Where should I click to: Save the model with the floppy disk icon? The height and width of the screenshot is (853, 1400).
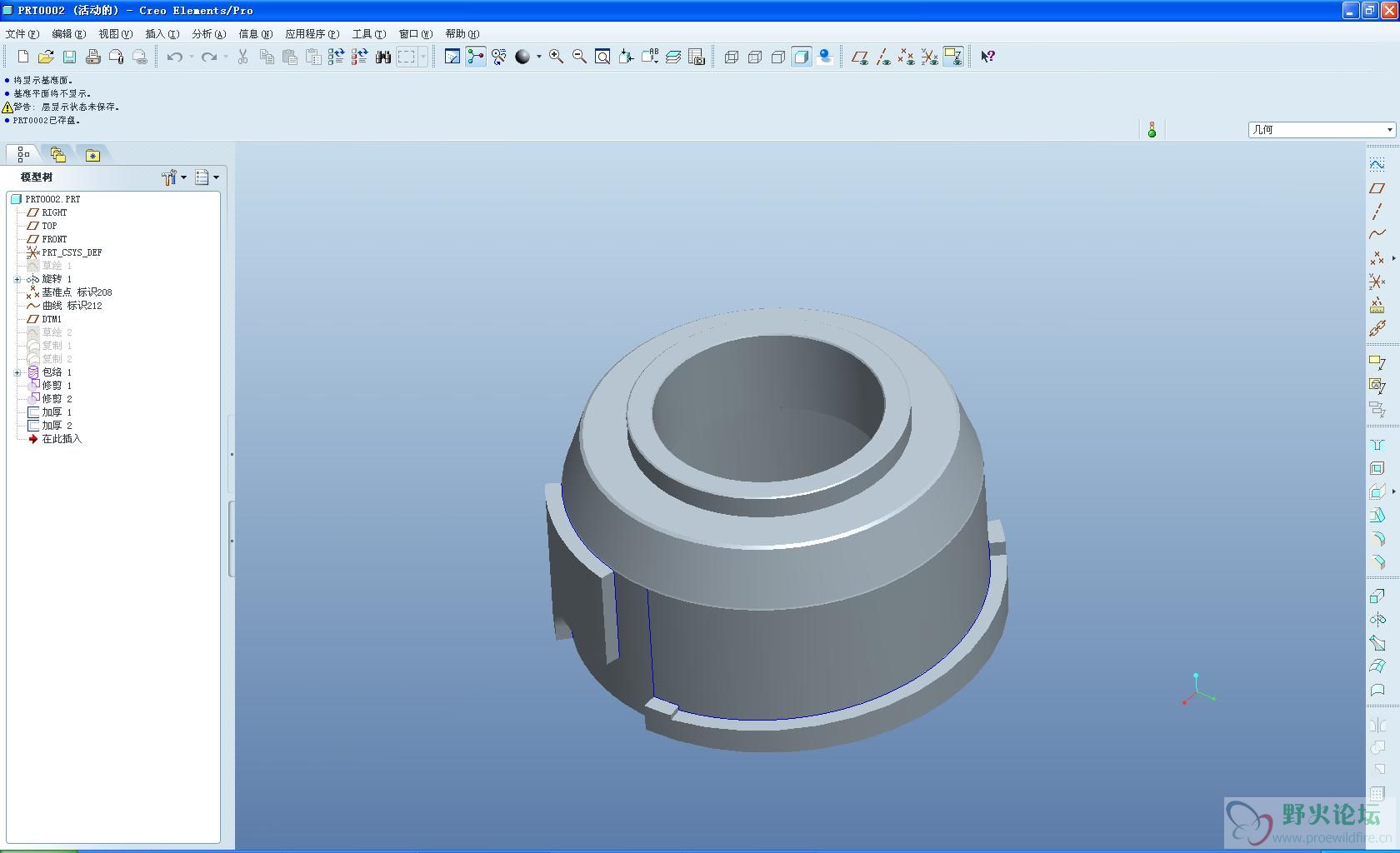[x=70, y=57]
